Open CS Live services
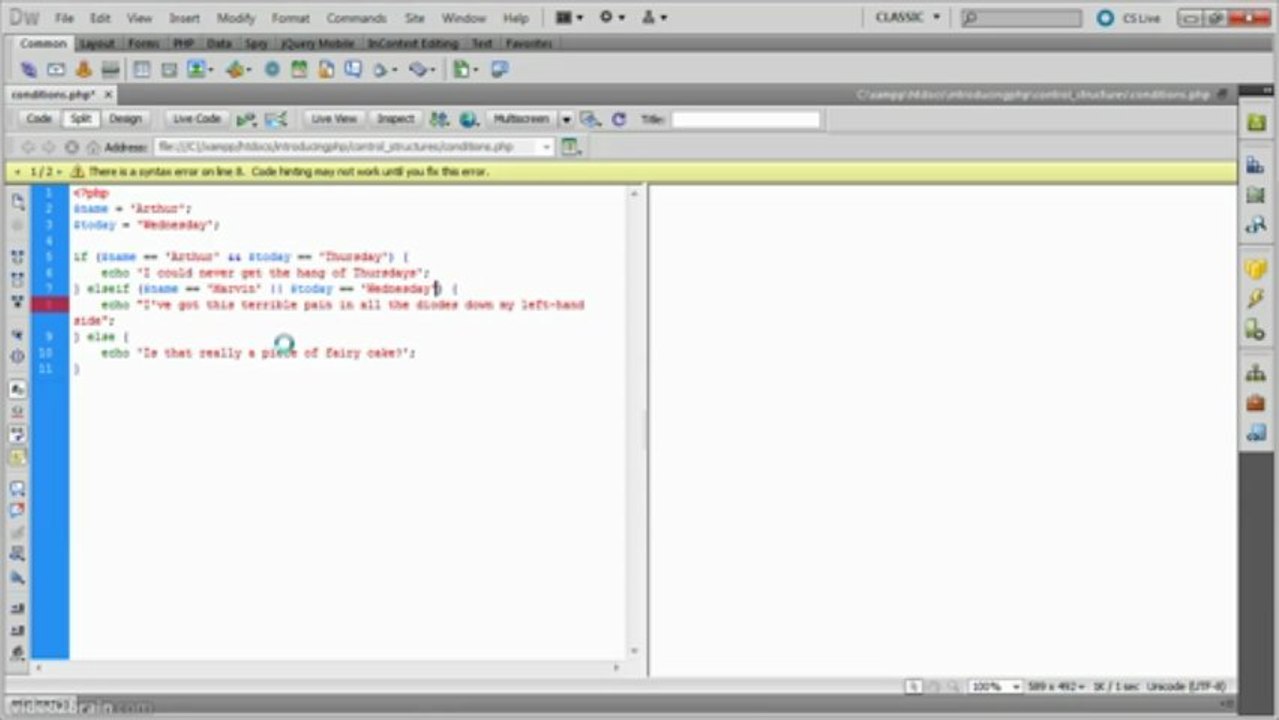Image resolution: width=1279 pixels, height=720 pixels. pyautogui.click(x=1131, y=18)
